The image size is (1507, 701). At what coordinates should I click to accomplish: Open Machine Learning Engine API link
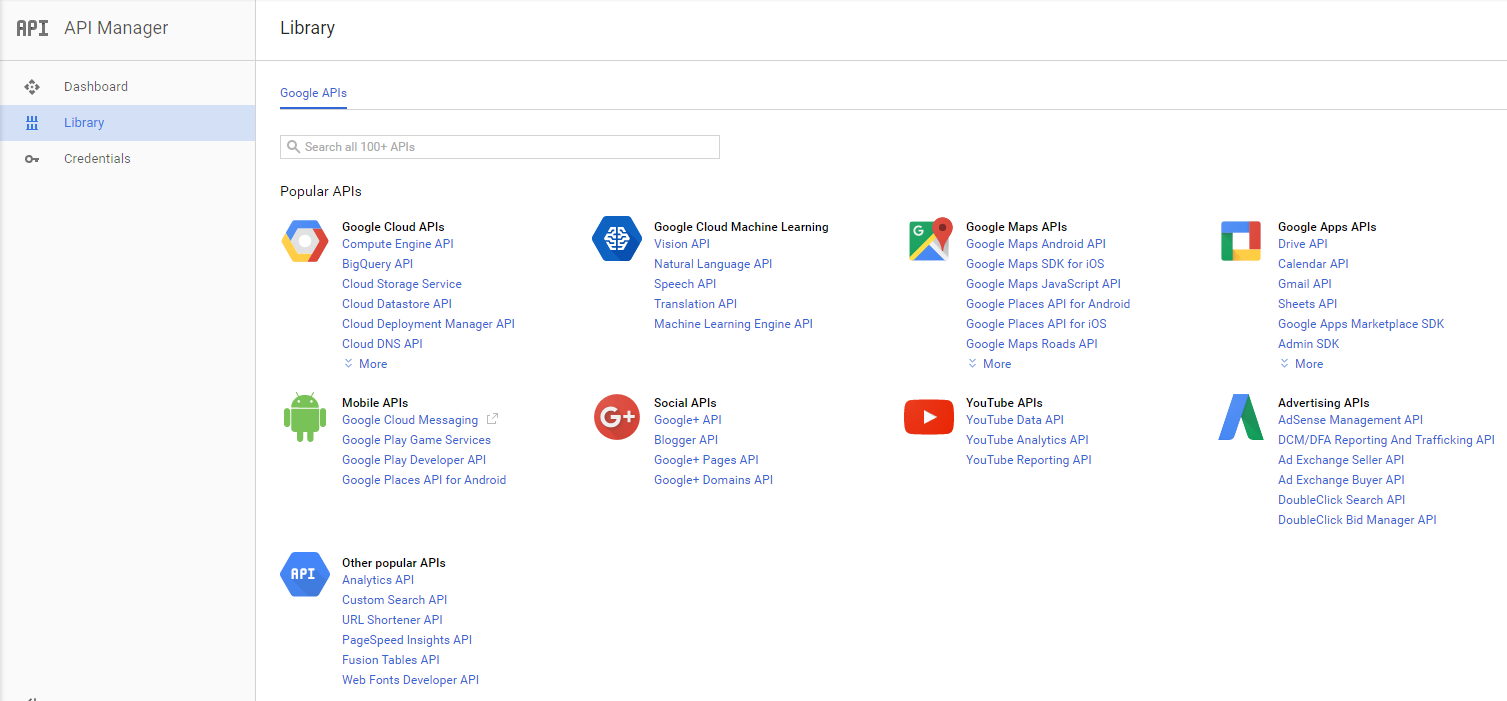(733, 324)
